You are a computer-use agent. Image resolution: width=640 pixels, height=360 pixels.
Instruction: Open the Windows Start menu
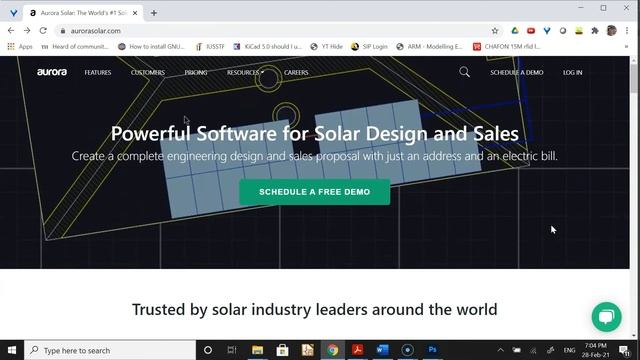click(x=12, y=350)
